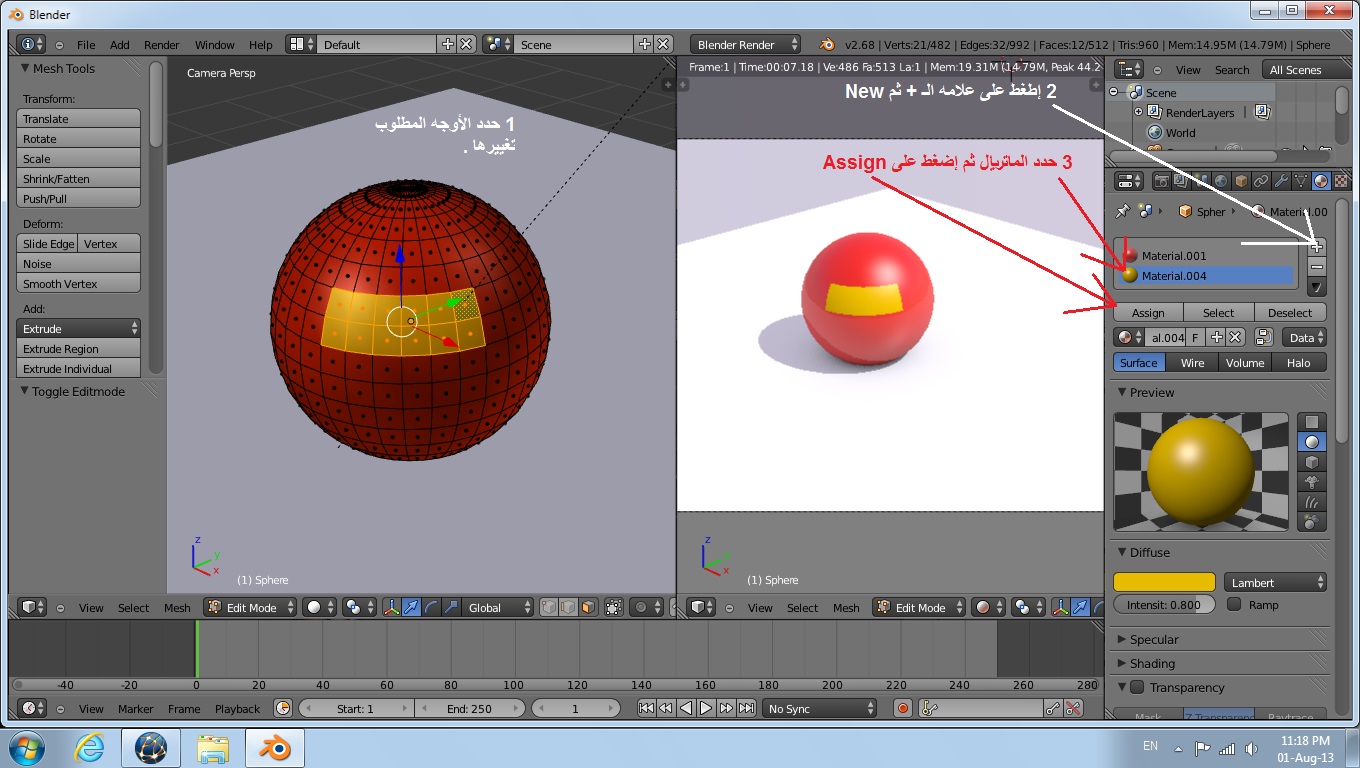This screenshot has width=1360, height=768.
Task: Enable the rotate manipulator arc icon
Action: pyautogui.click(x=431, y=607)
